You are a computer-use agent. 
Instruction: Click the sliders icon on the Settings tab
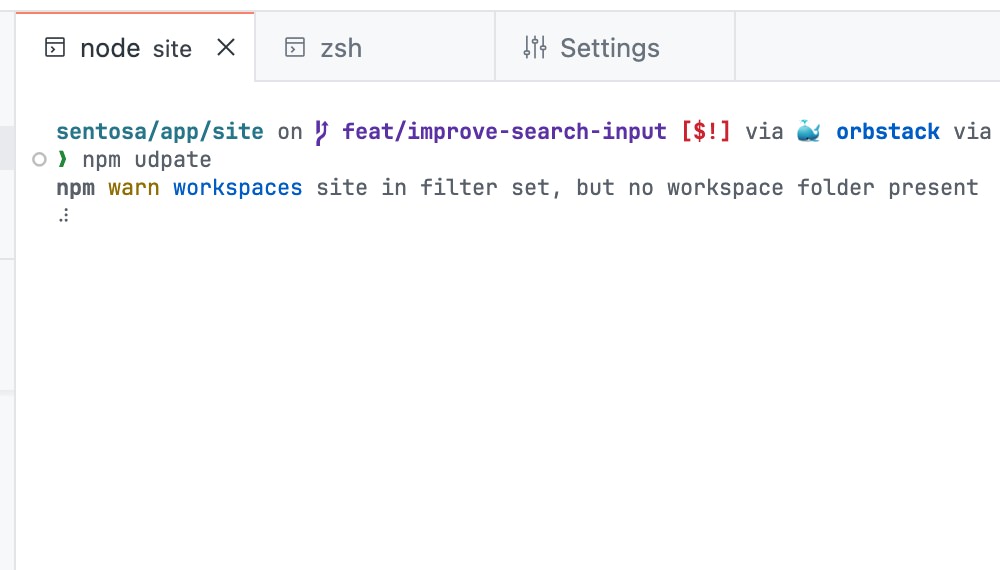[x=535, y=47]
